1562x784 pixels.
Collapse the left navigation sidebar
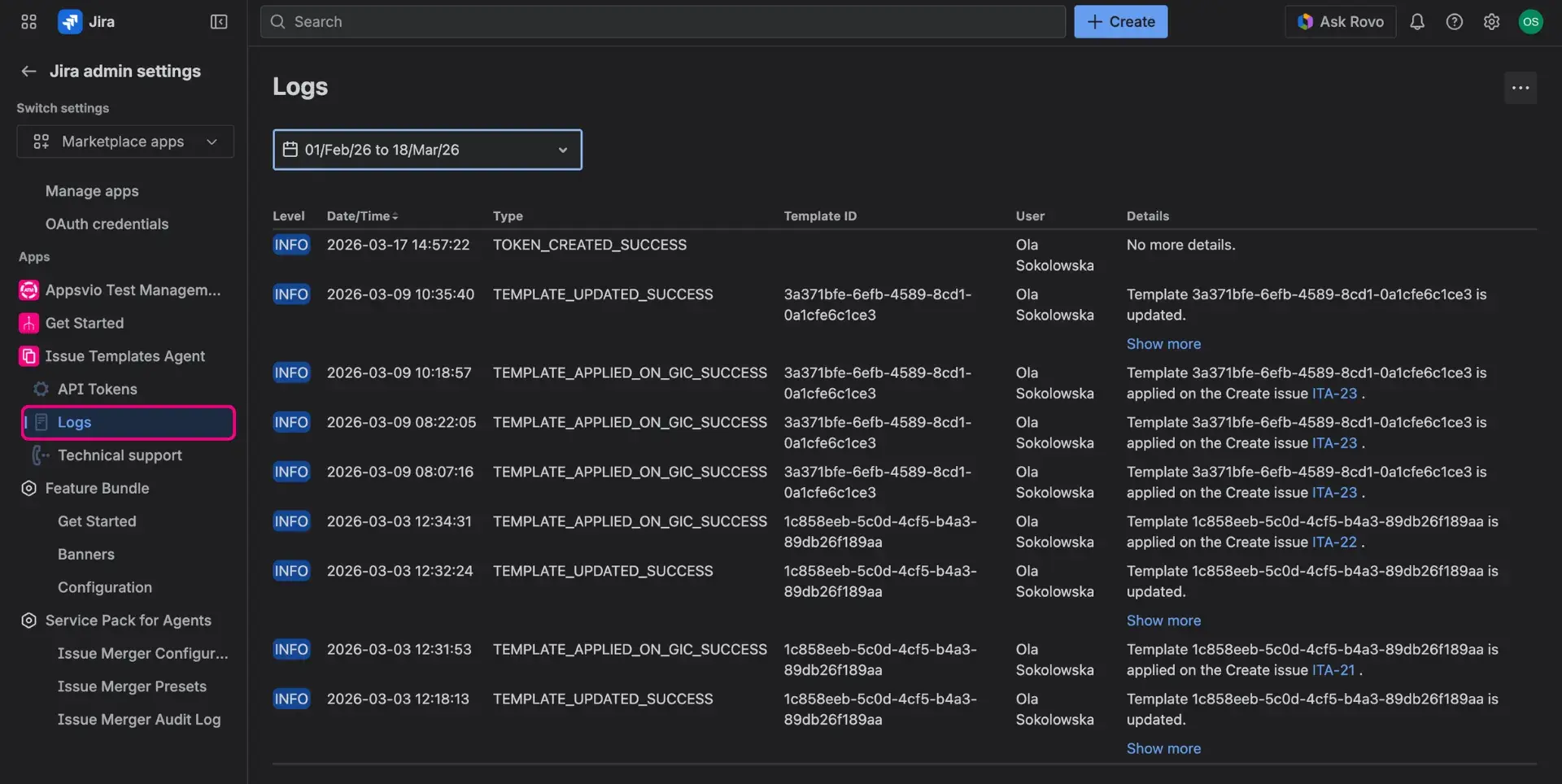pyautogui.click(x=218, y=22)
